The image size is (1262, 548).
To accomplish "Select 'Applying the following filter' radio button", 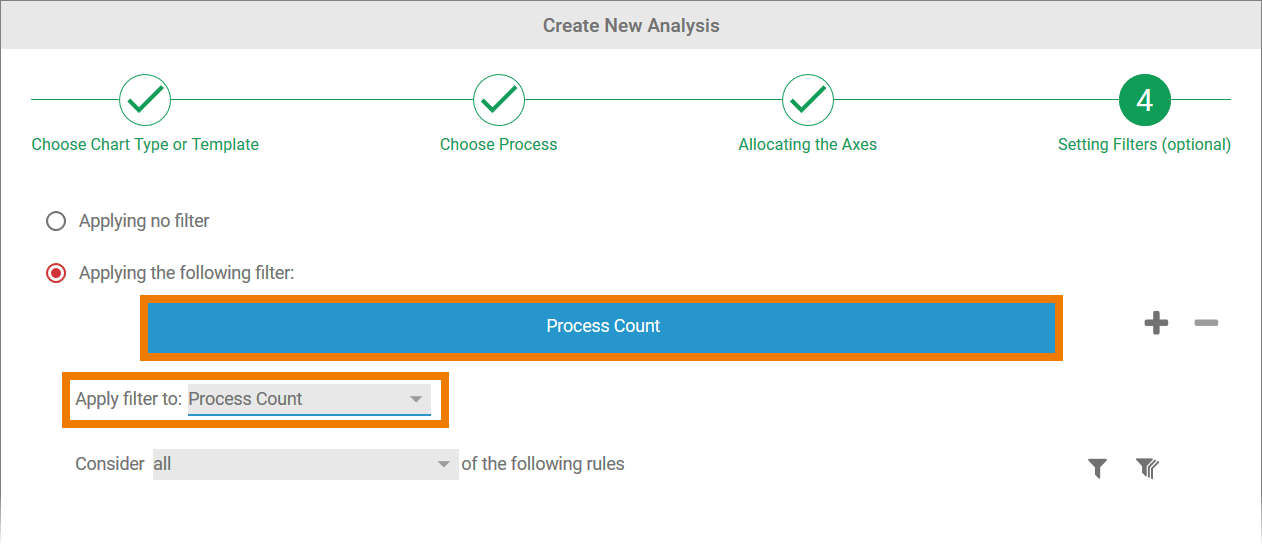I will pos(56,273).
